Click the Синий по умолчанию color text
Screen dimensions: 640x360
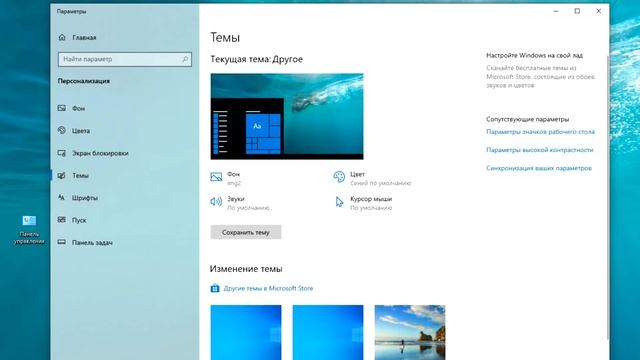(380, 183)
